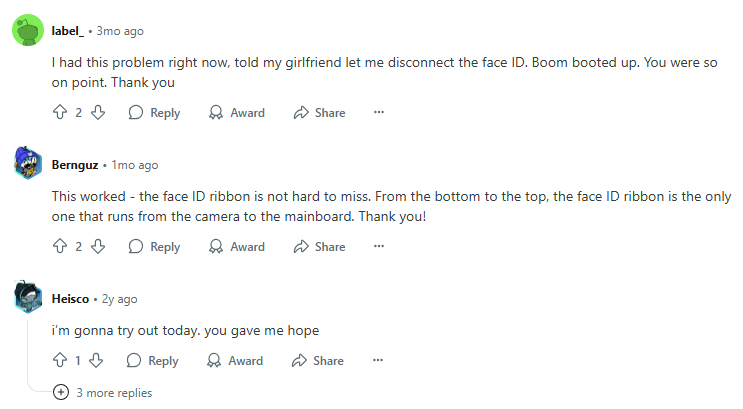The width and height of the screenshot is (743, 409).
Task: Downvote Heisco's comment
Action: (x=97, y=361)
